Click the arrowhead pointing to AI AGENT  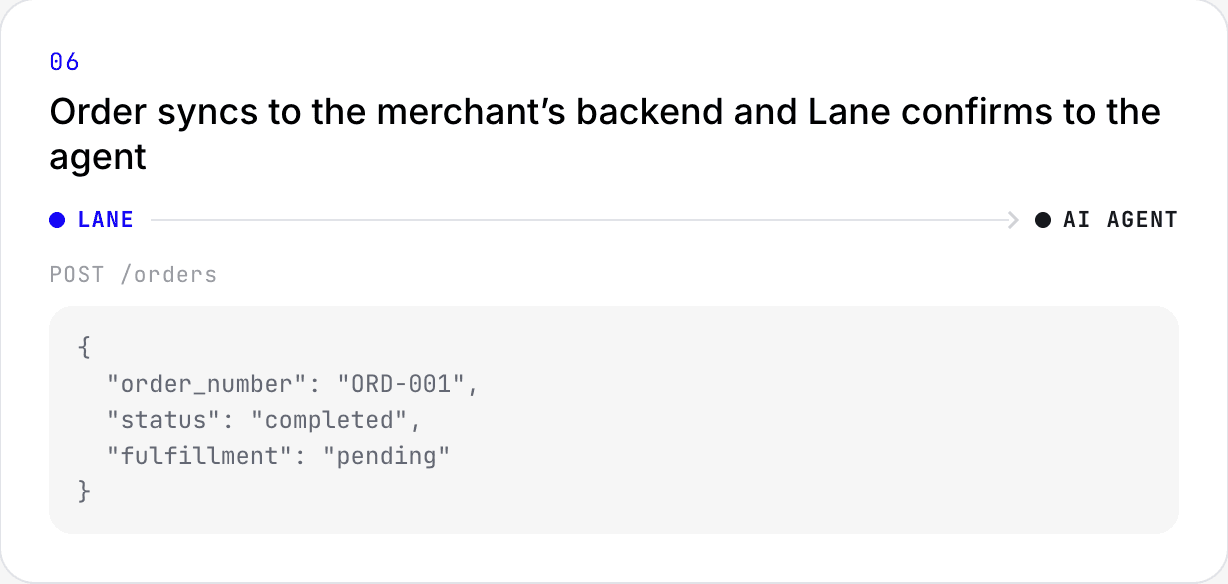(x=1014, y=220)
